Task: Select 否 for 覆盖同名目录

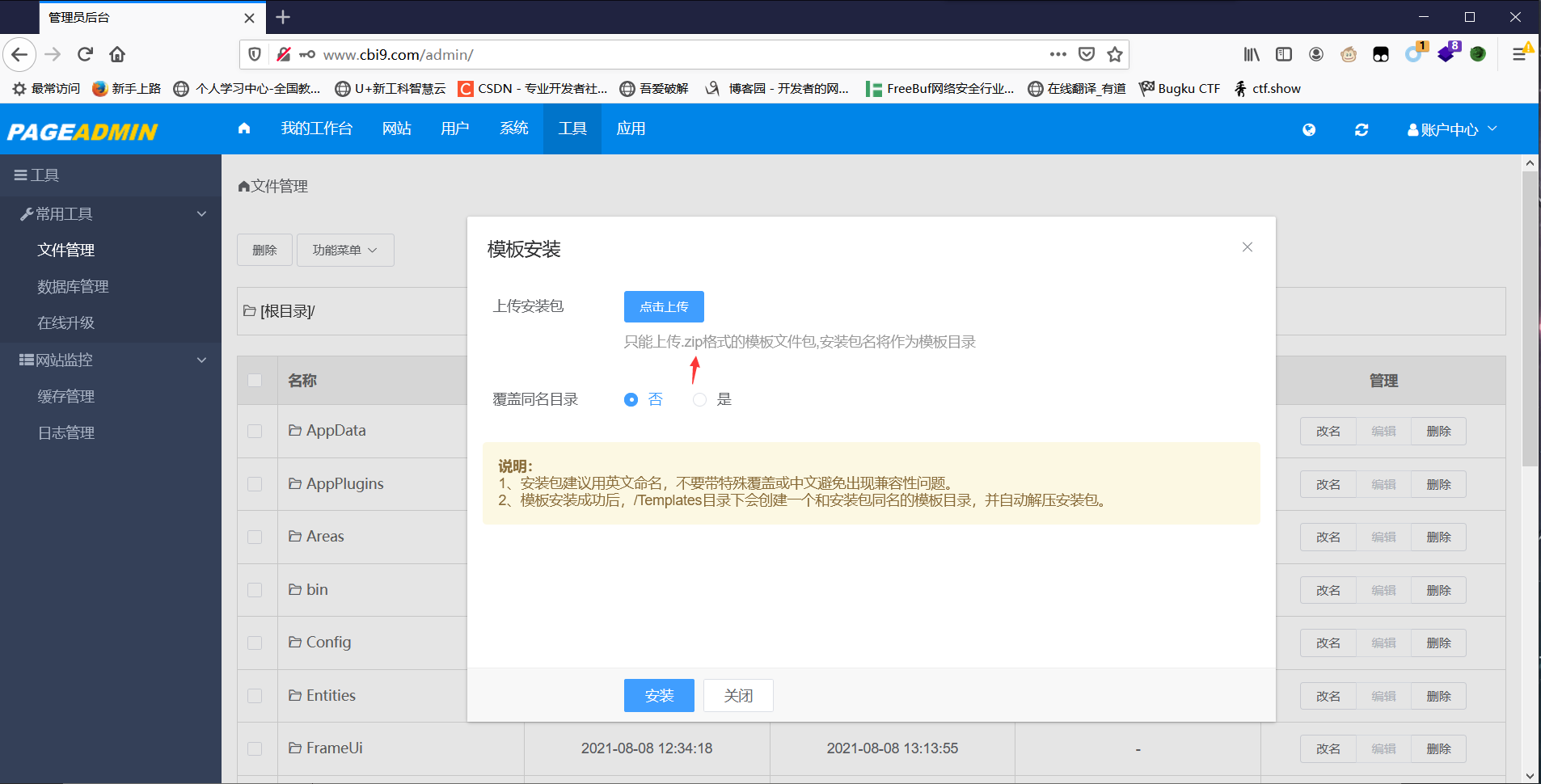Action: click(631, 399)
